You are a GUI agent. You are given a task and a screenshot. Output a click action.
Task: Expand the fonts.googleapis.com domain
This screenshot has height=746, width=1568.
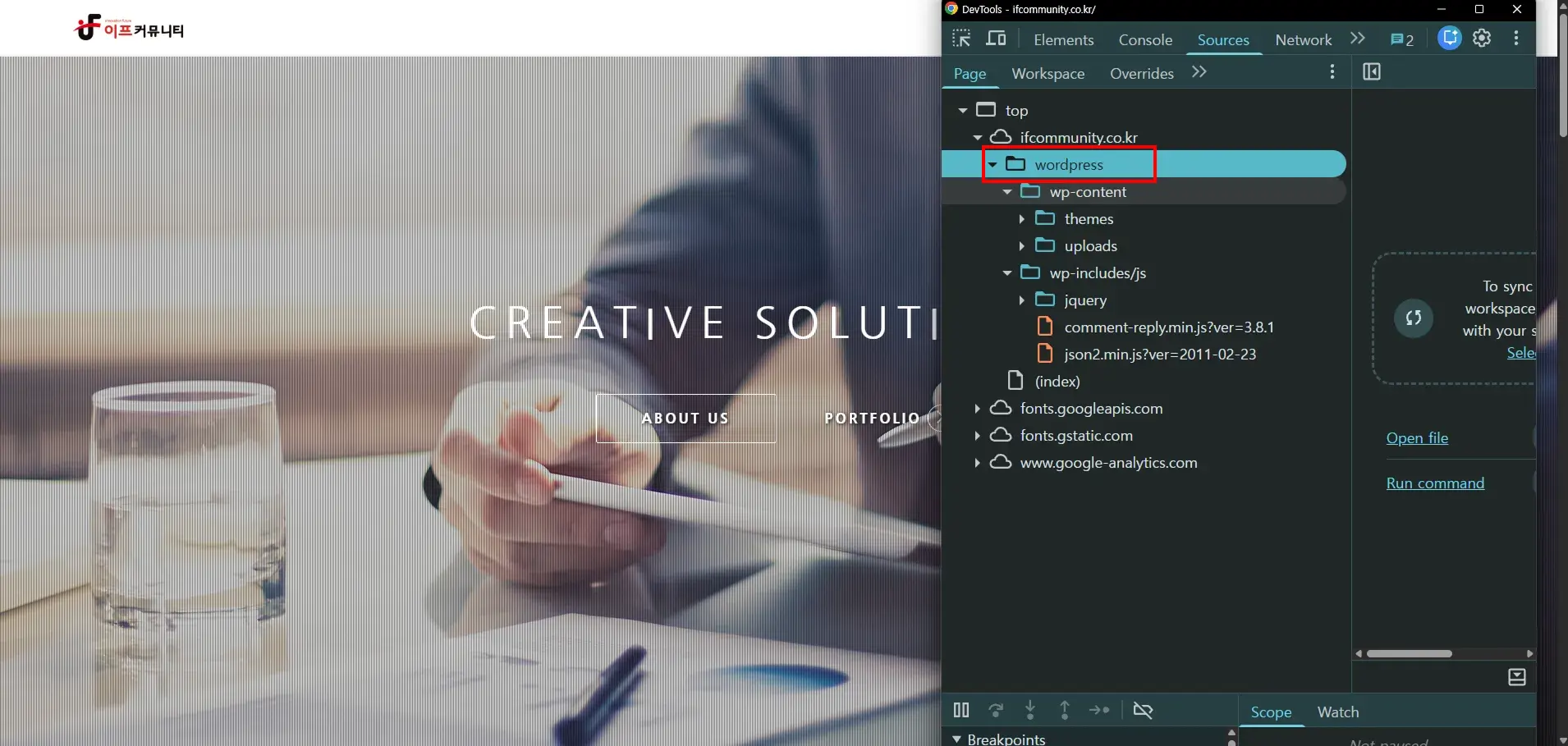[978, 408]
